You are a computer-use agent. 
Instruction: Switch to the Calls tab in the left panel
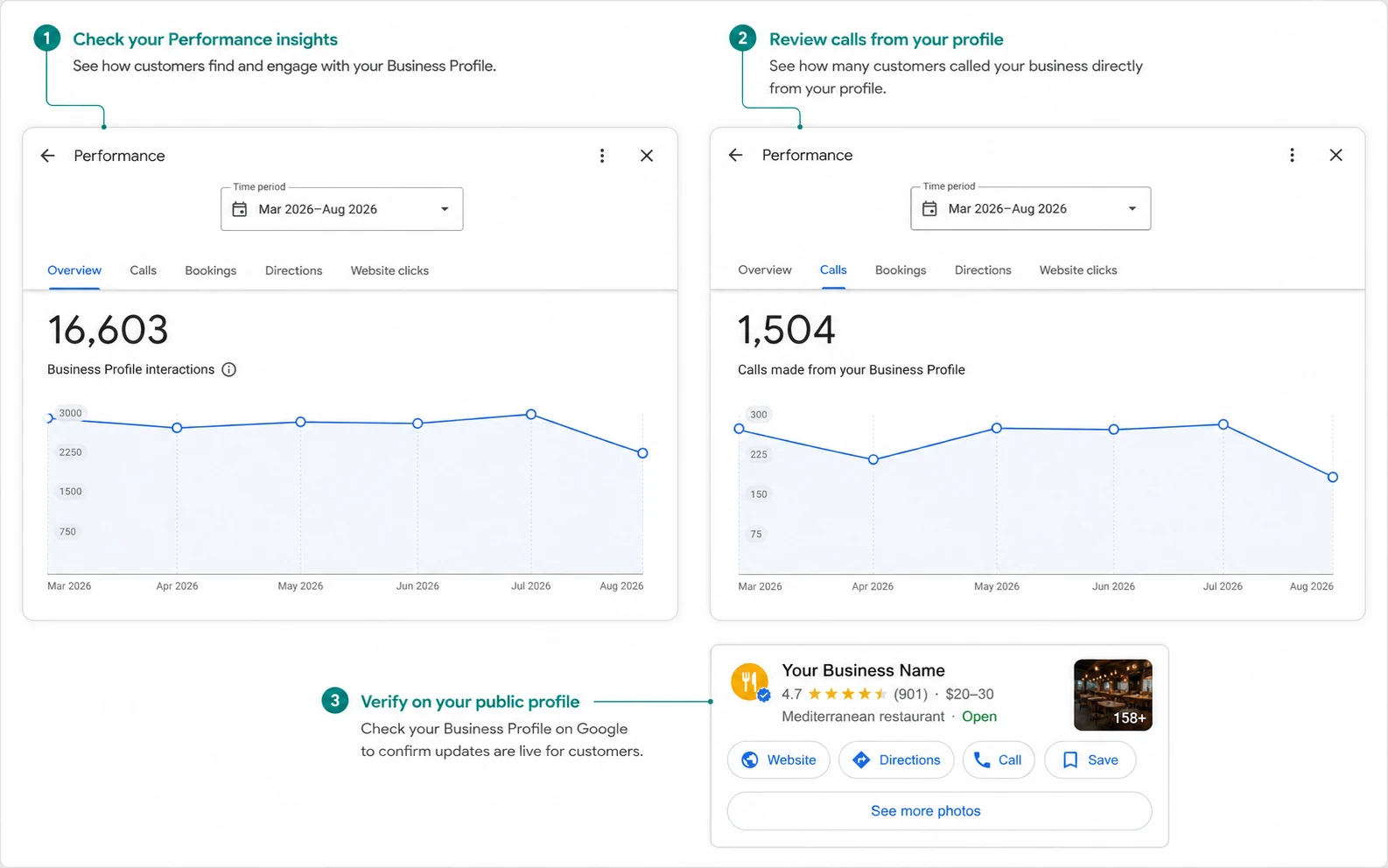[x=144, y=270]
